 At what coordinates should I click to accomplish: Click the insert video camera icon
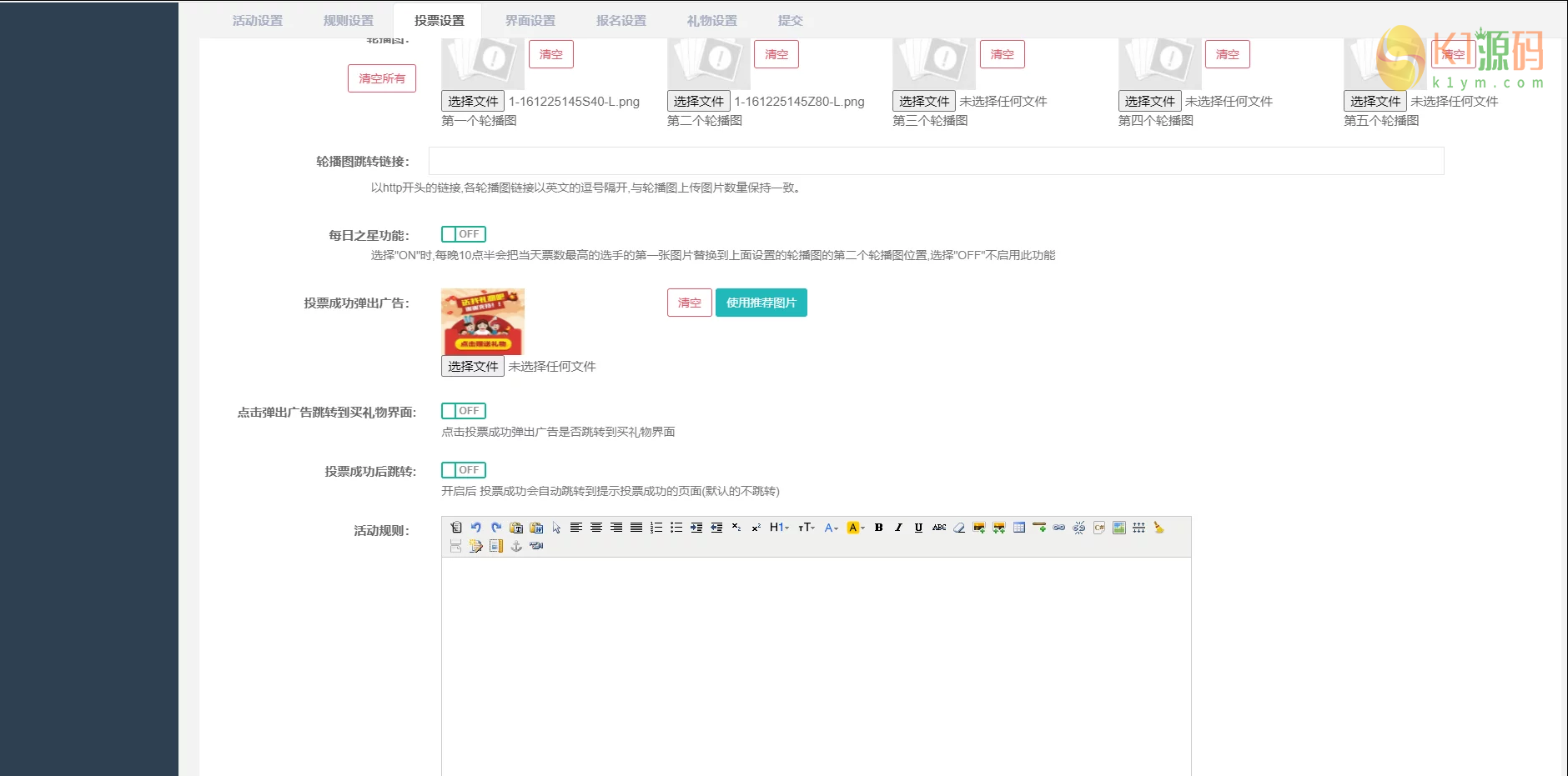click(x=536, y=547)
